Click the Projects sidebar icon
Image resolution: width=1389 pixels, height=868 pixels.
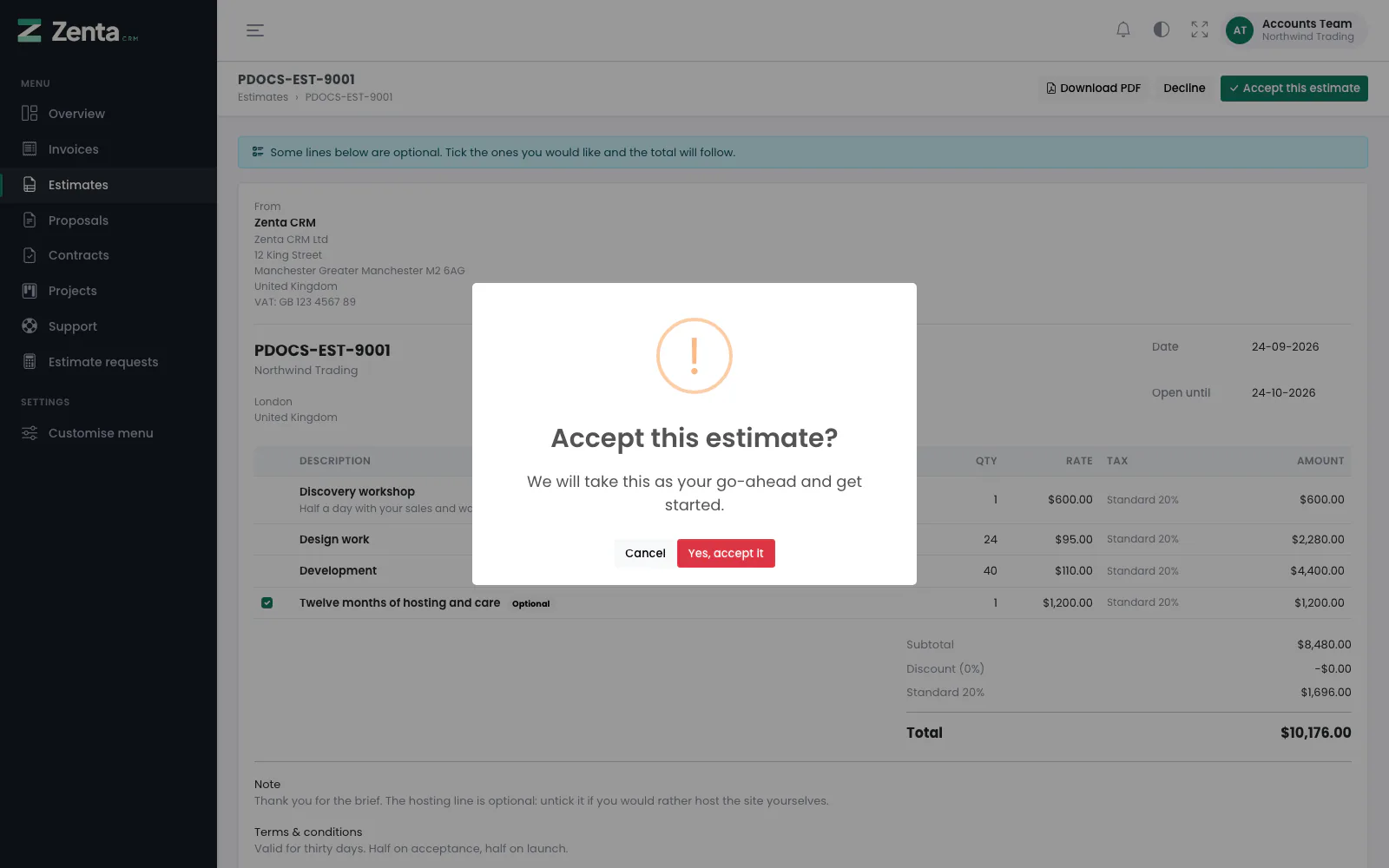30,291
